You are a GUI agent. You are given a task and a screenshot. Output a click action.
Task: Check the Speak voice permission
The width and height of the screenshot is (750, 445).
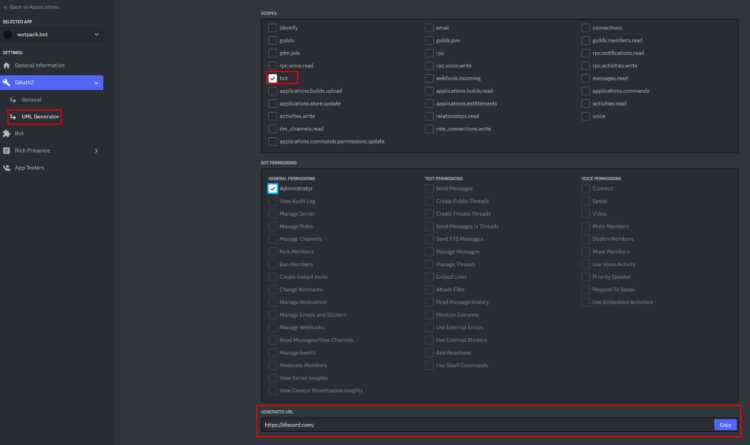[x=585, y=201]
